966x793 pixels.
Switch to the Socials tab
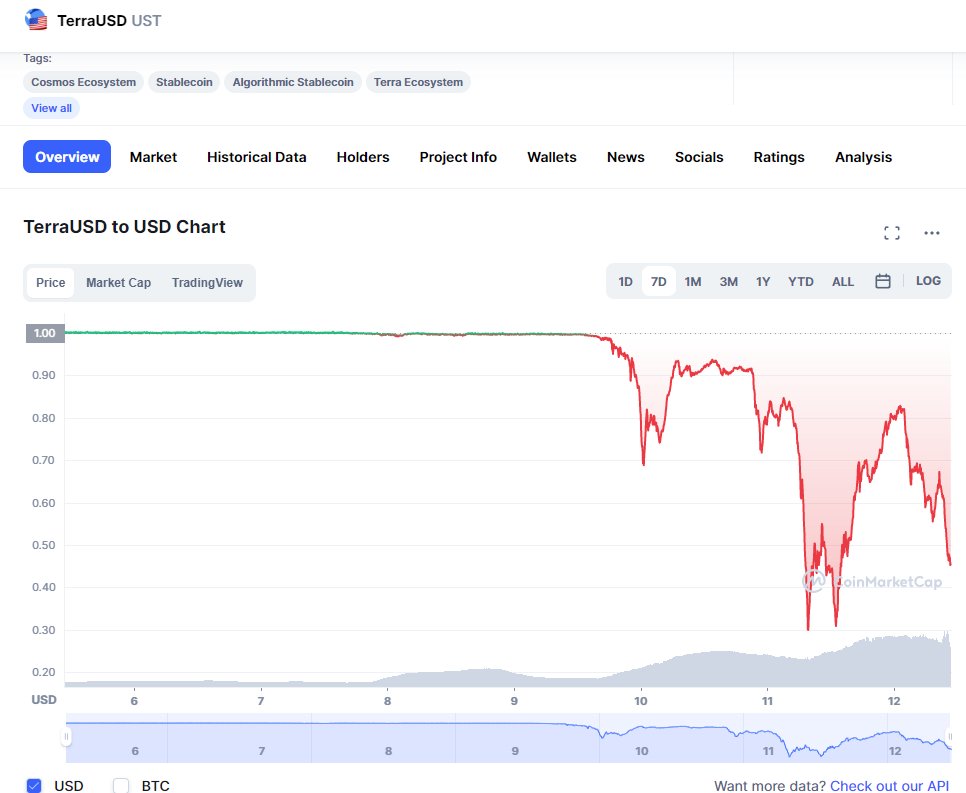699,157
